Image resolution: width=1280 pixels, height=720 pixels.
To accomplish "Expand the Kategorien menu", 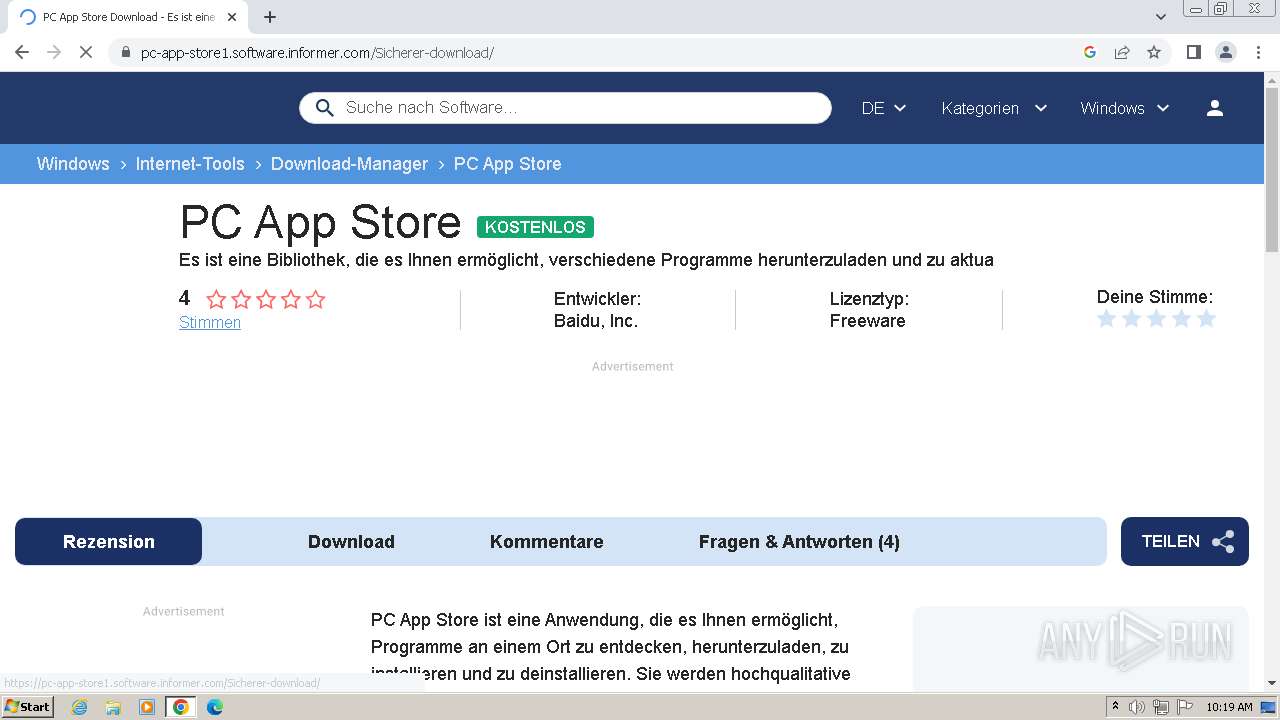I will [994, 108].
